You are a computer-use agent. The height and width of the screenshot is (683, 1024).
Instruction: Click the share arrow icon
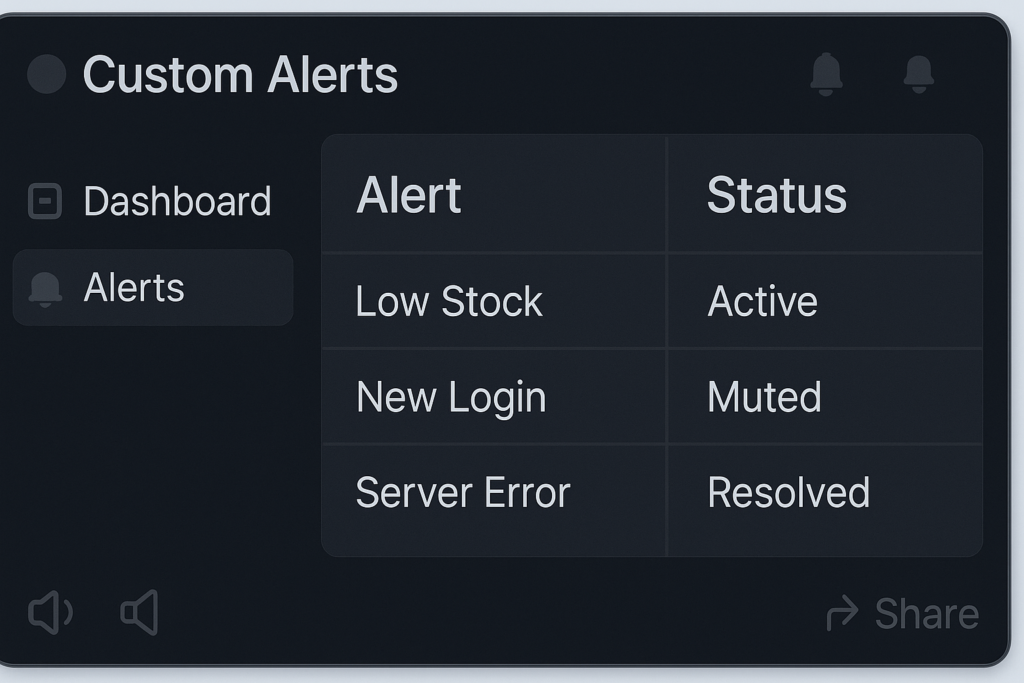click(x=842, y=613)
